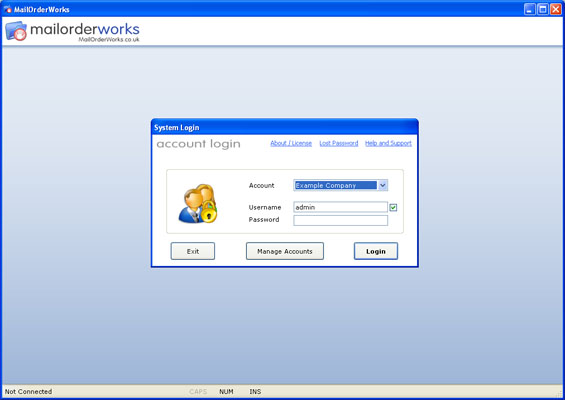Image resolution: width=565 pixels, height=400 pixels.
Task: Click the Username label
Action: click(x=265, y=207)
